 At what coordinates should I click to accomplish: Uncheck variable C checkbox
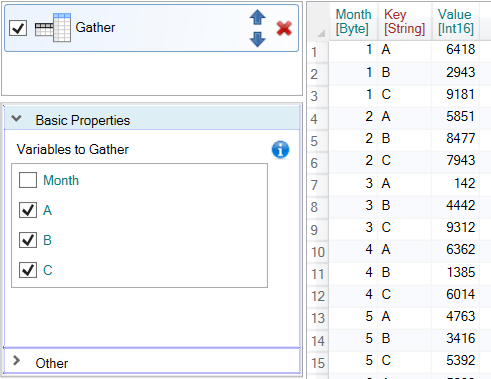point(28,270)
